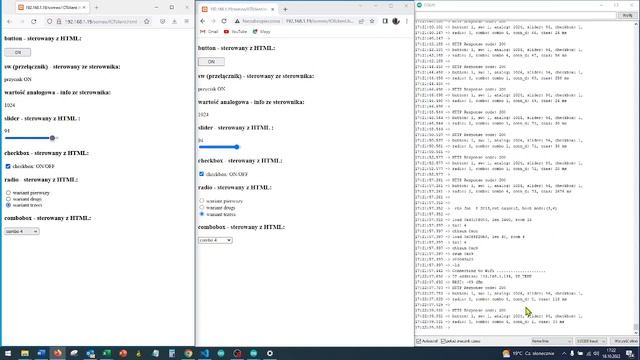The height and width of the screenshot is (360, 640).
Task: Click the ON button in Firefox page
Action: [x=18, y=52]
